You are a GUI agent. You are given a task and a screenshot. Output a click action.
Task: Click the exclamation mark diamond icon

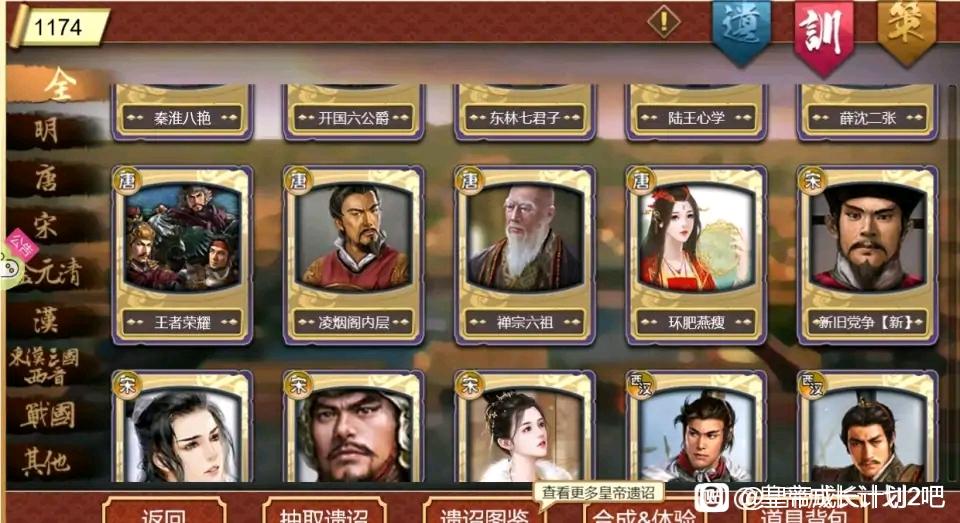tap(664, 22)
